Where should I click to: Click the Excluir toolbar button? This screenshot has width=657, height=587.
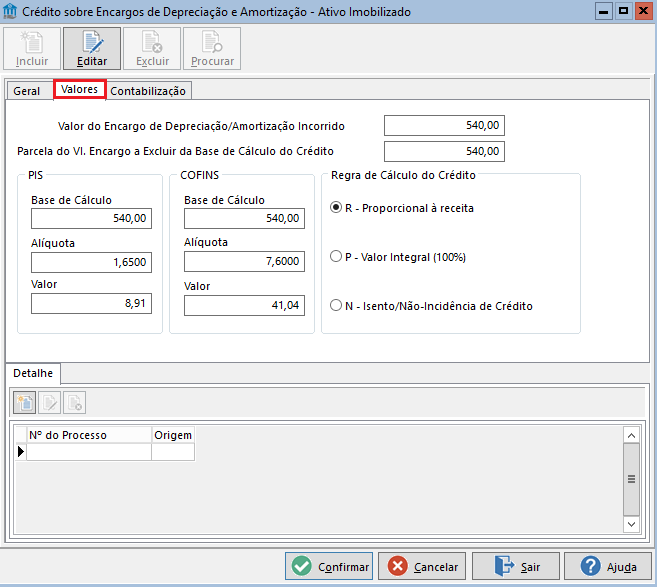[152, 49]
